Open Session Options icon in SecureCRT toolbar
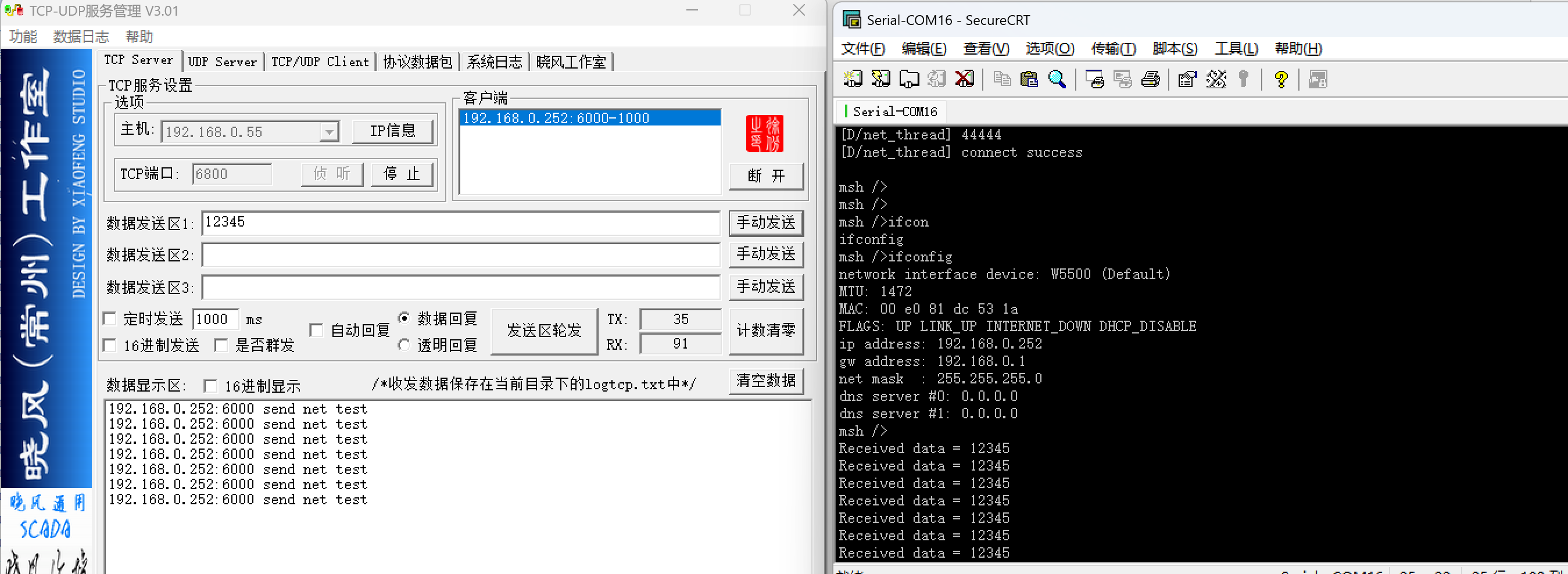1568x574 pixels. tap(1187, 79)
